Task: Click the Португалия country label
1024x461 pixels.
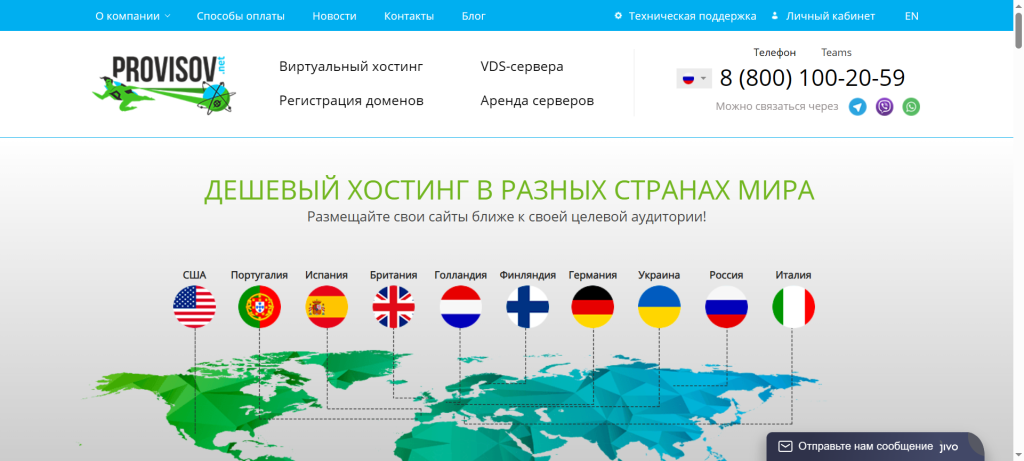Action: click(x=259, y=275)
